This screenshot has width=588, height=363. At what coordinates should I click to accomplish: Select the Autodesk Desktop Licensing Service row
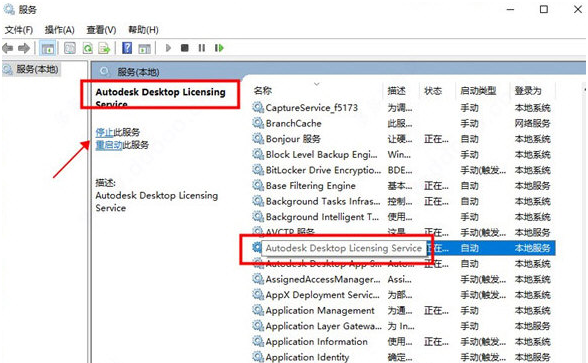coord(403,248)
